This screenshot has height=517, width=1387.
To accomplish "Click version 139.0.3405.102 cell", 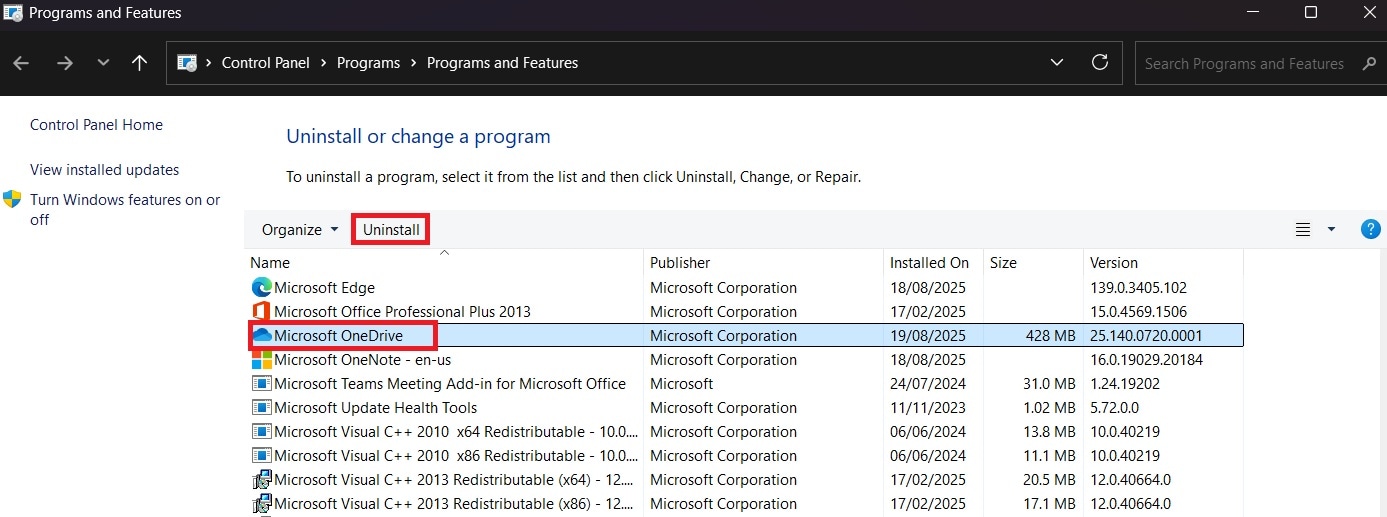I will pos(1138,288).
